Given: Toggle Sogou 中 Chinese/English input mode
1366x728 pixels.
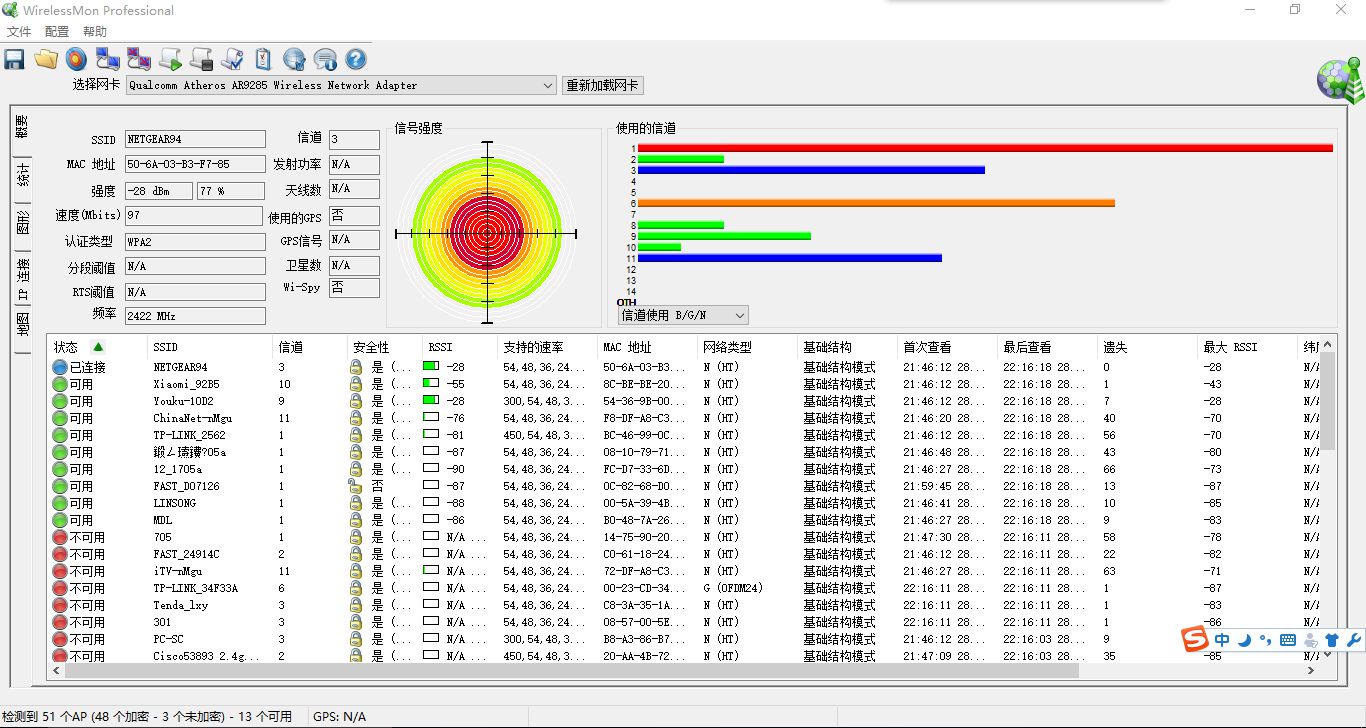Looking at the screenshot, I should pos(1222,640).
